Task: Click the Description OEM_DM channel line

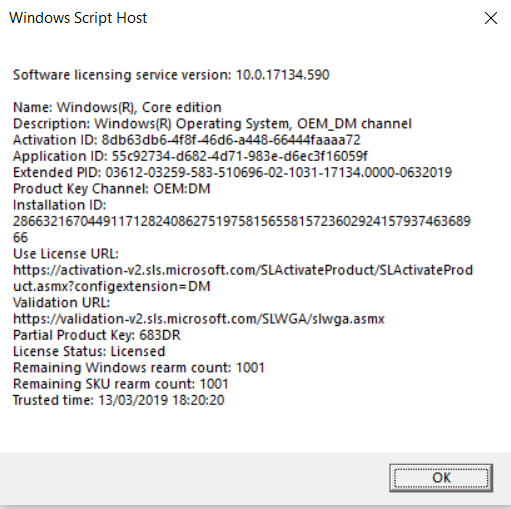Action: 212,124
